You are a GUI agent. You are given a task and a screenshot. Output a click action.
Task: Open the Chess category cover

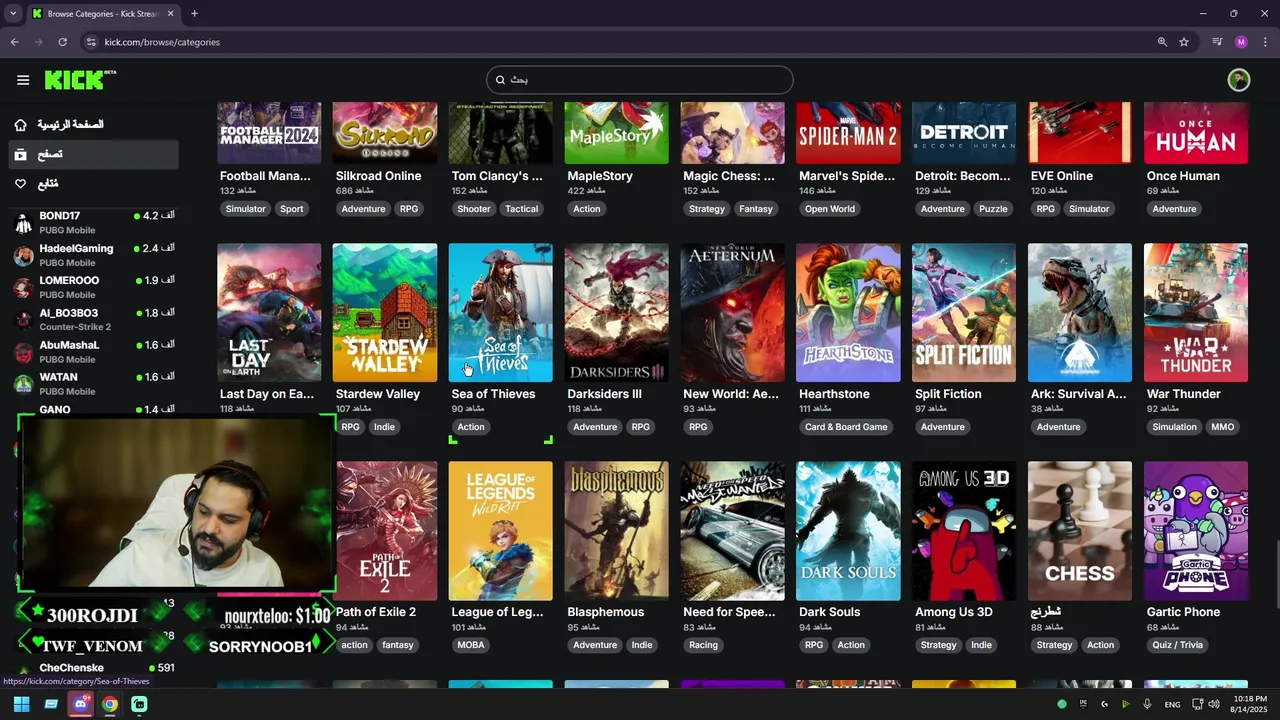coord(1080,531)
